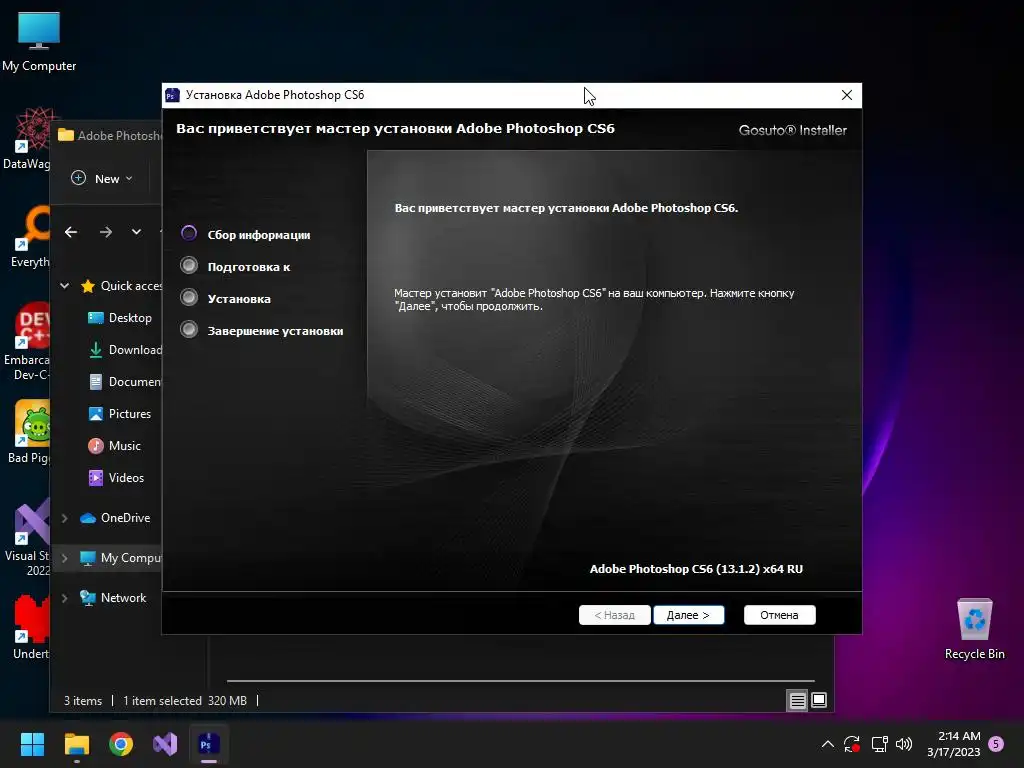Click the Gosuto Installer label
The image size is (1024, 768).
point(792,130)
